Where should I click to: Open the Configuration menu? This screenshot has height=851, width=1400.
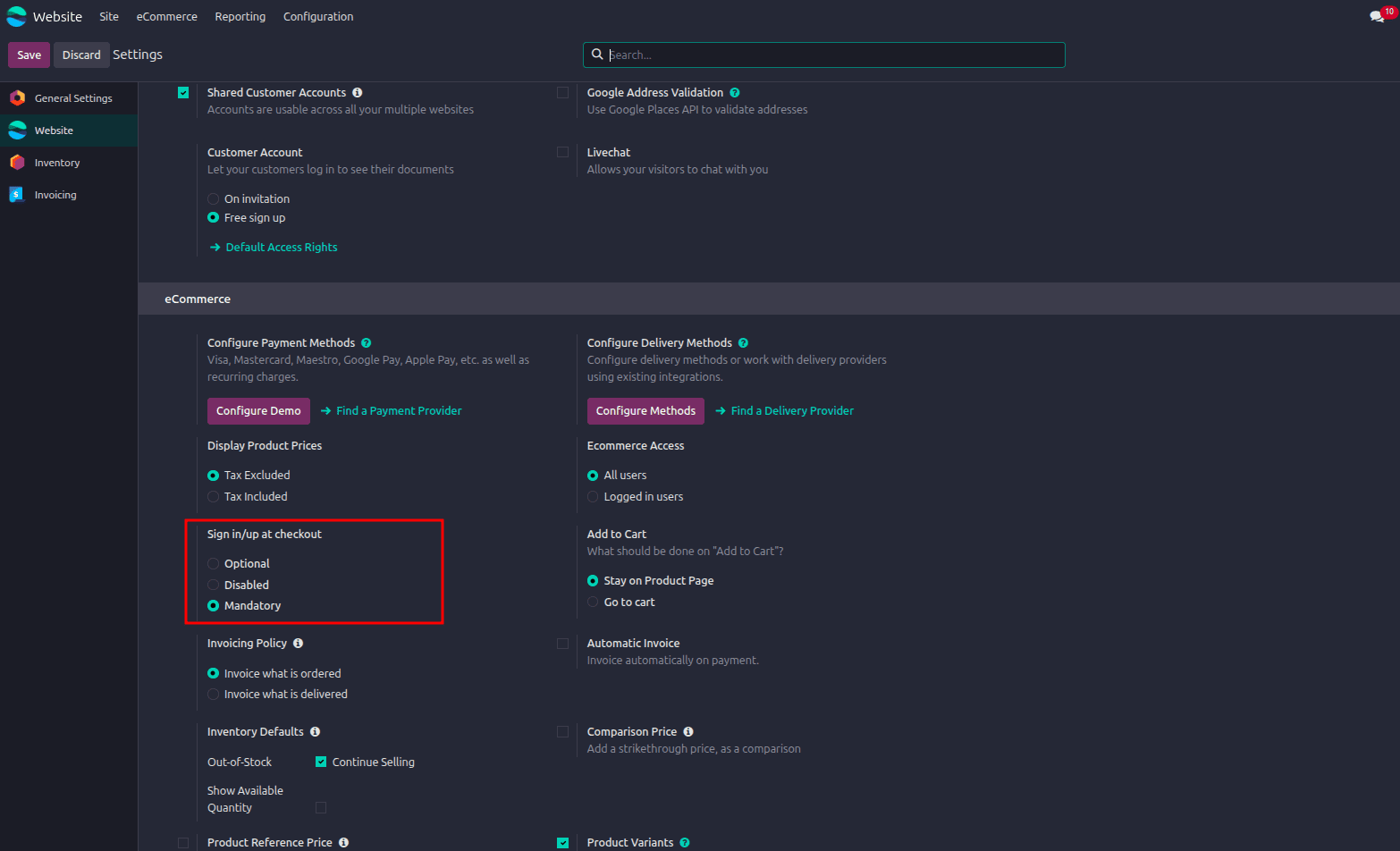pos(318,16)
